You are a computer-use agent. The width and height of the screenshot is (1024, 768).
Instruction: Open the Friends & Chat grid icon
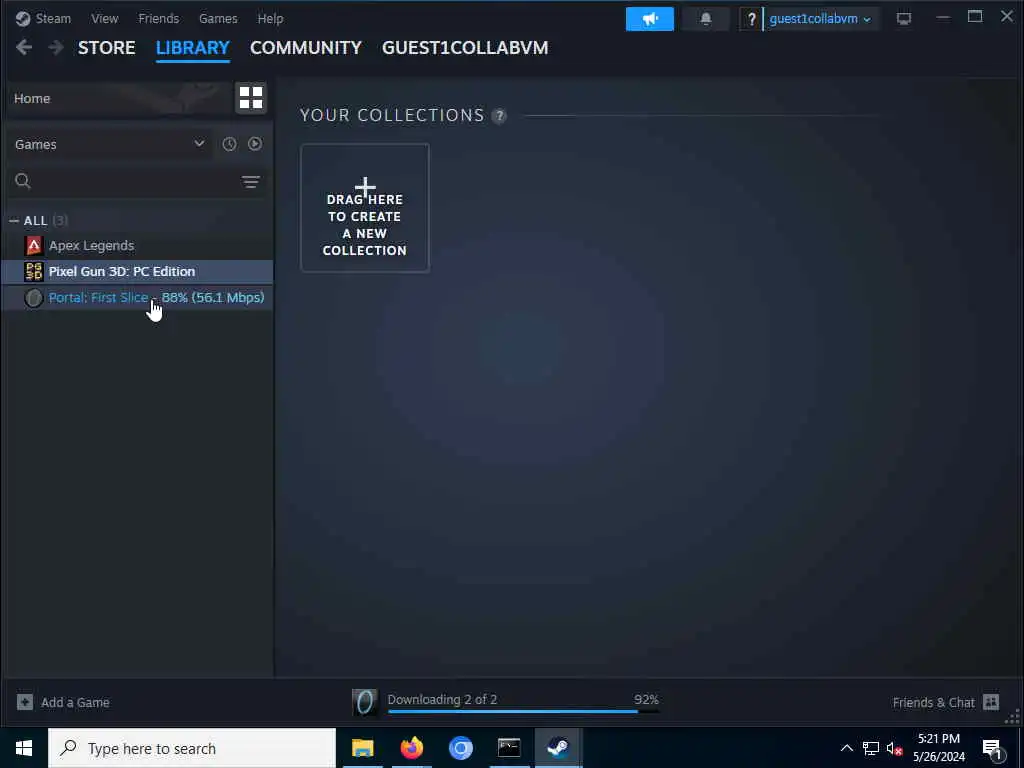point(991,702)
